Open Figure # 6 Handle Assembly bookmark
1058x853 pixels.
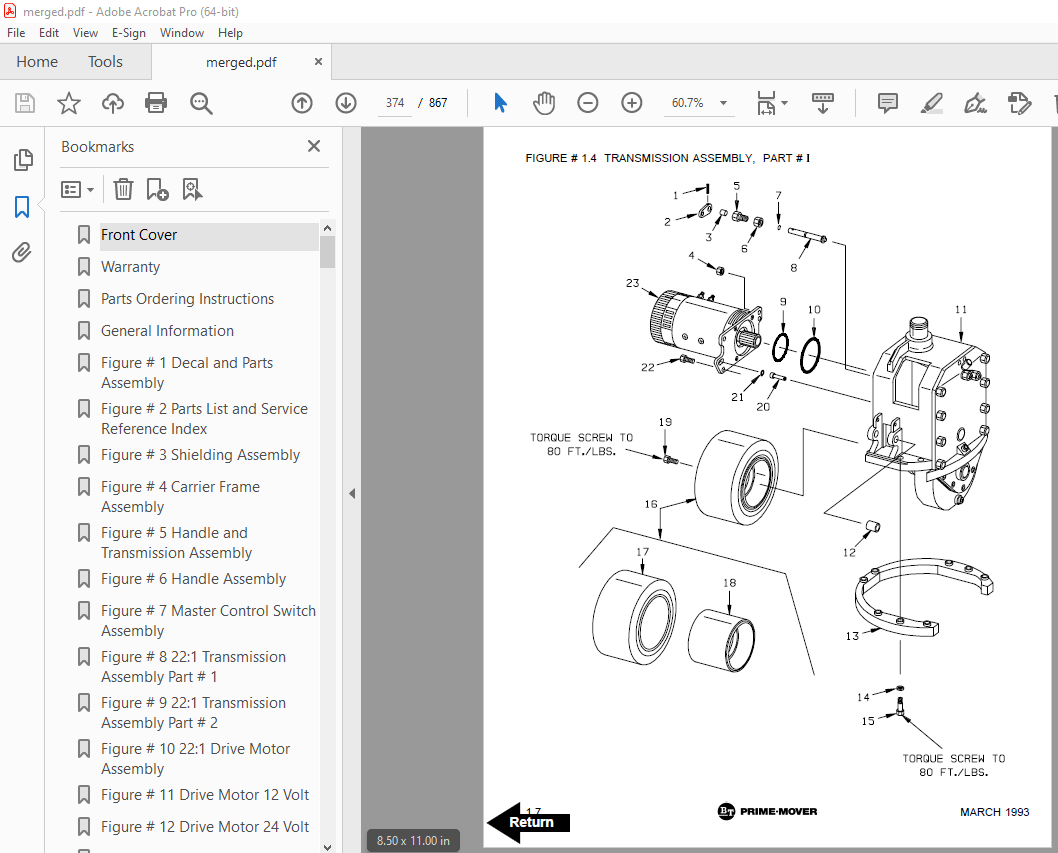[193, 579]
